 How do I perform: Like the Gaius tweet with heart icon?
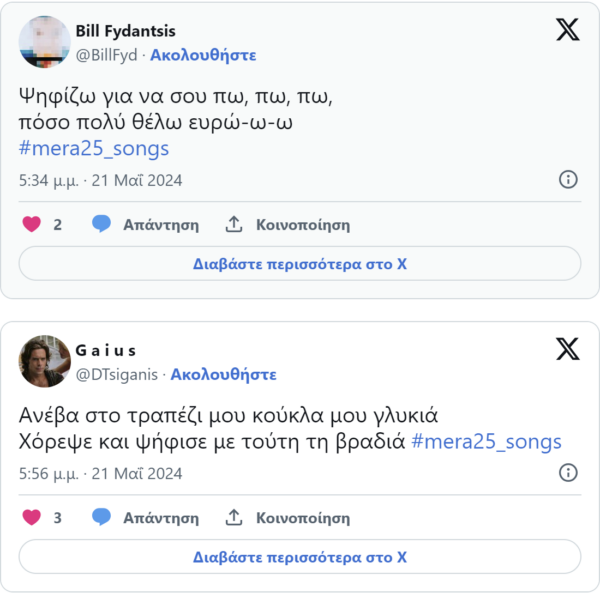pyautogui.click(x=32, y=517)
